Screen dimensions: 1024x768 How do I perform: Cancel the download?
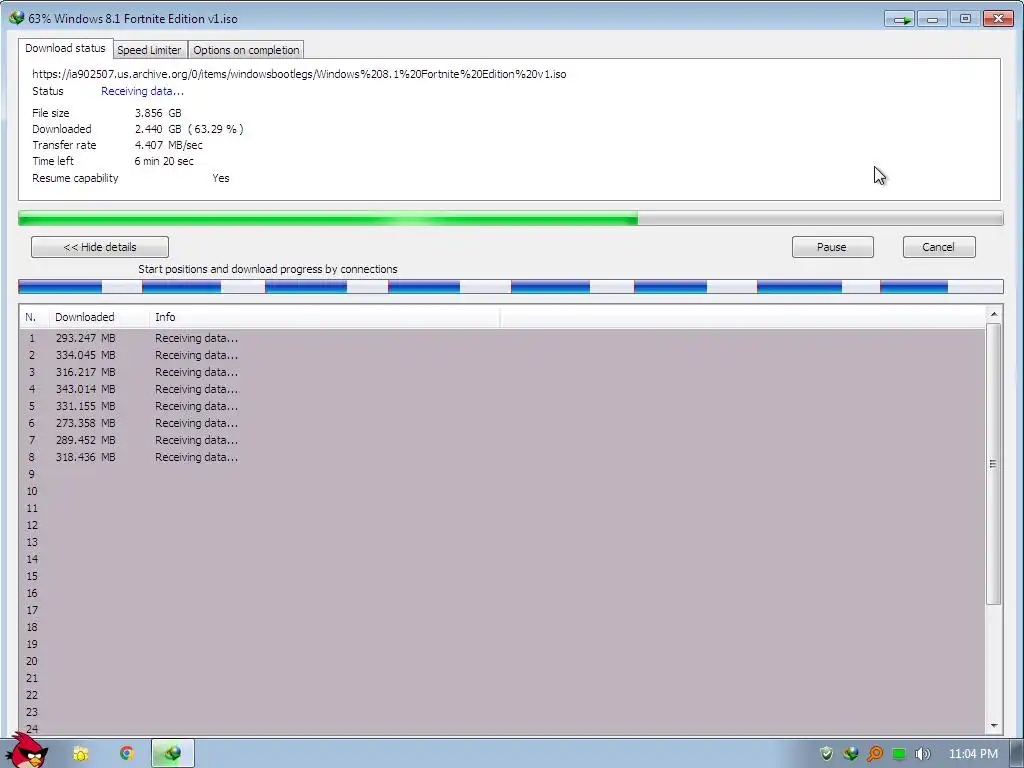tap(938, 247)
